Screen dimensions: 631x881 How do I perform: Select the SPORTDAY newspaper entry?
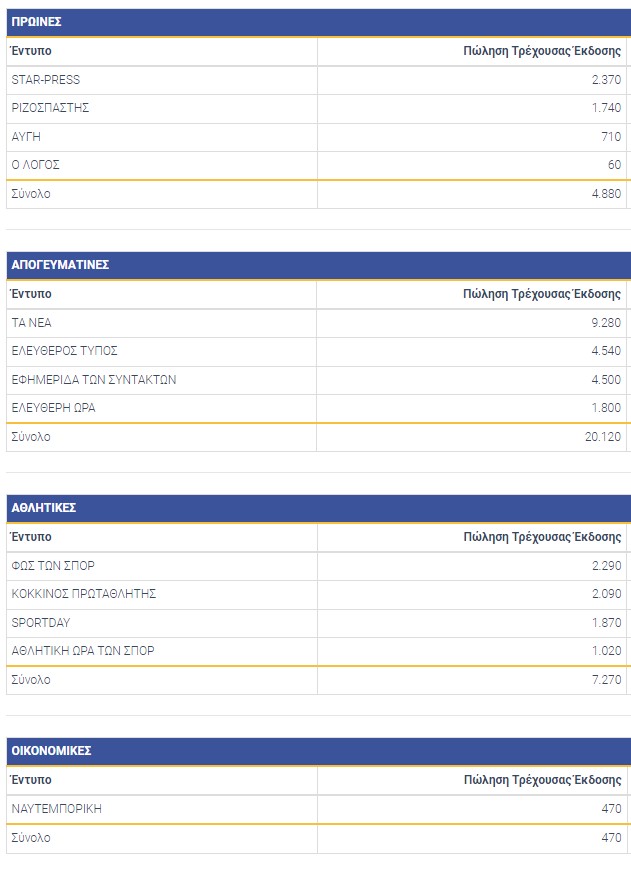tap(41, 623)
